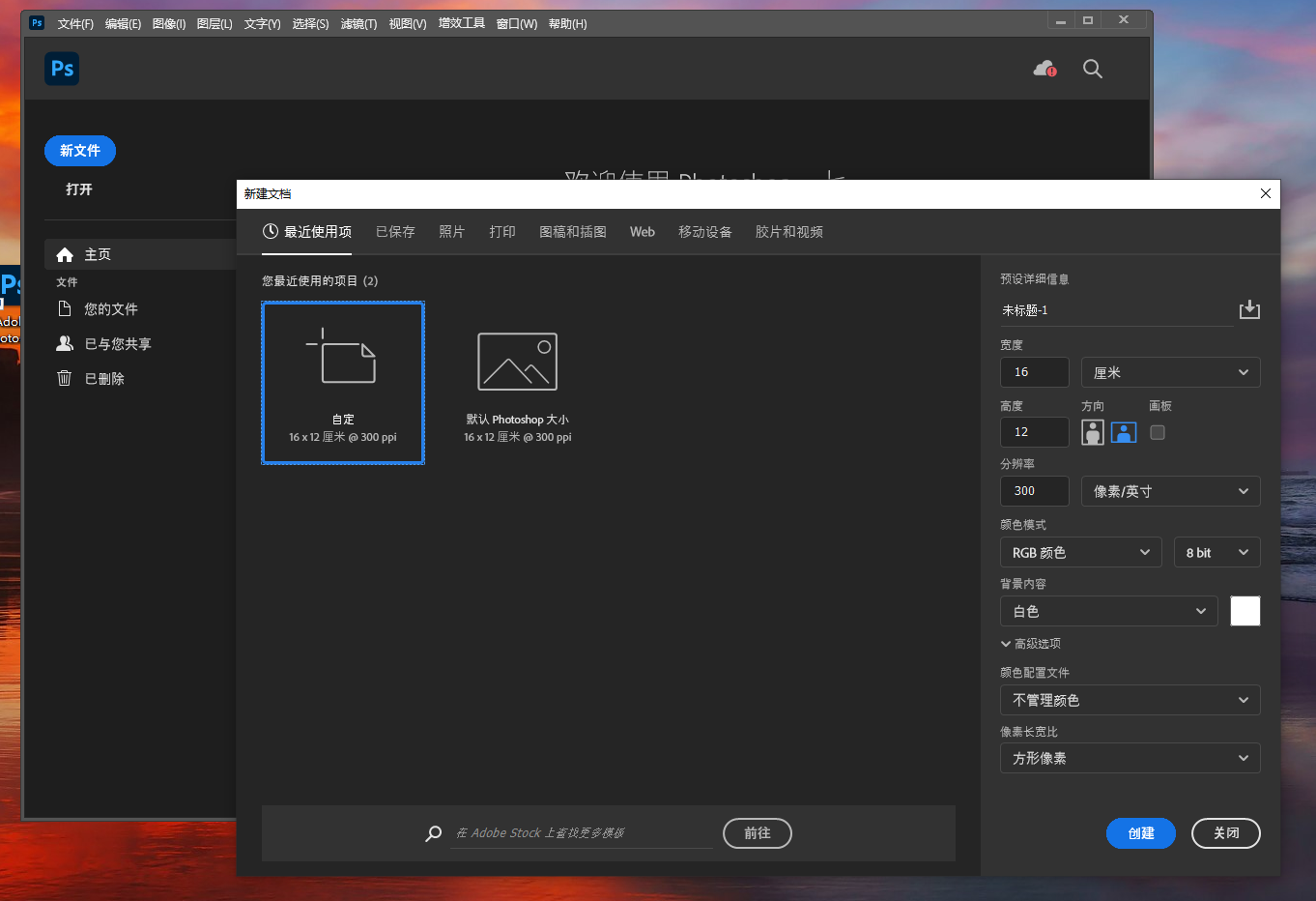Click the trash icon beside 已删除
1316x901 pixels.
click(x=65, y=378)
